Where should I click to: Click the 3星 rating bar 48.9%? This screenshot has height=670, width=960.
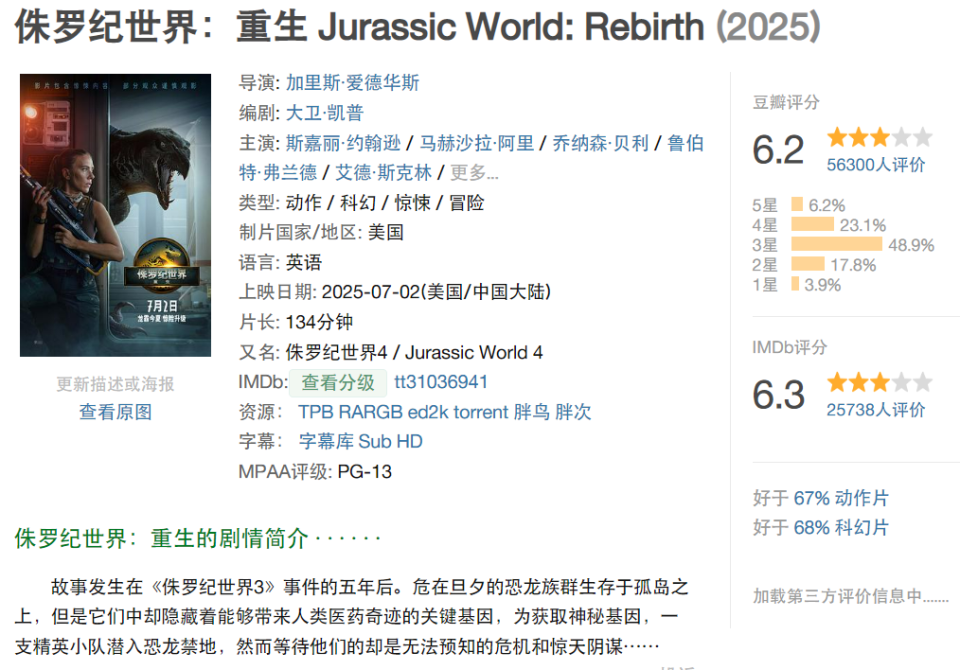[836, 244]
